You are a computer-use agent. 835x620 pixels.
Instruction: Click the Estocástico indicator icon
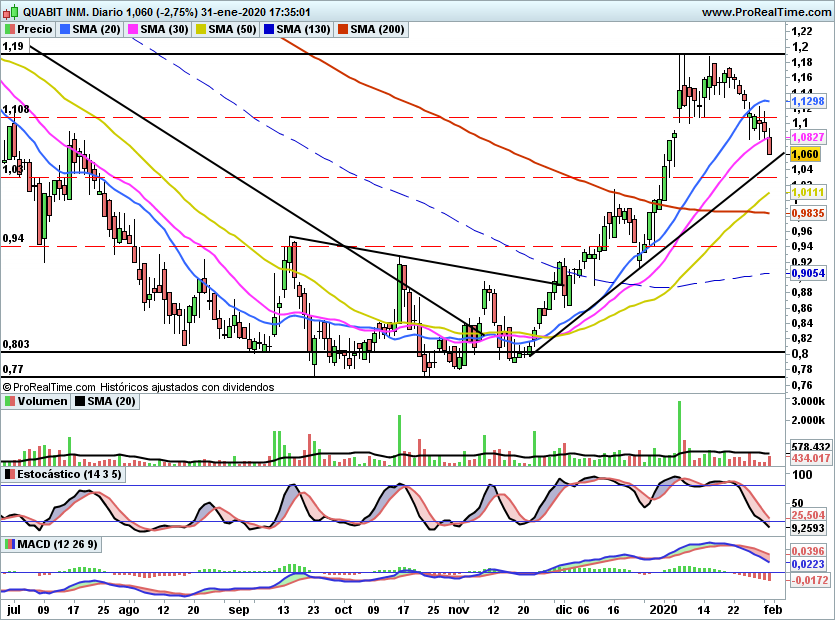tap(10, 474)
